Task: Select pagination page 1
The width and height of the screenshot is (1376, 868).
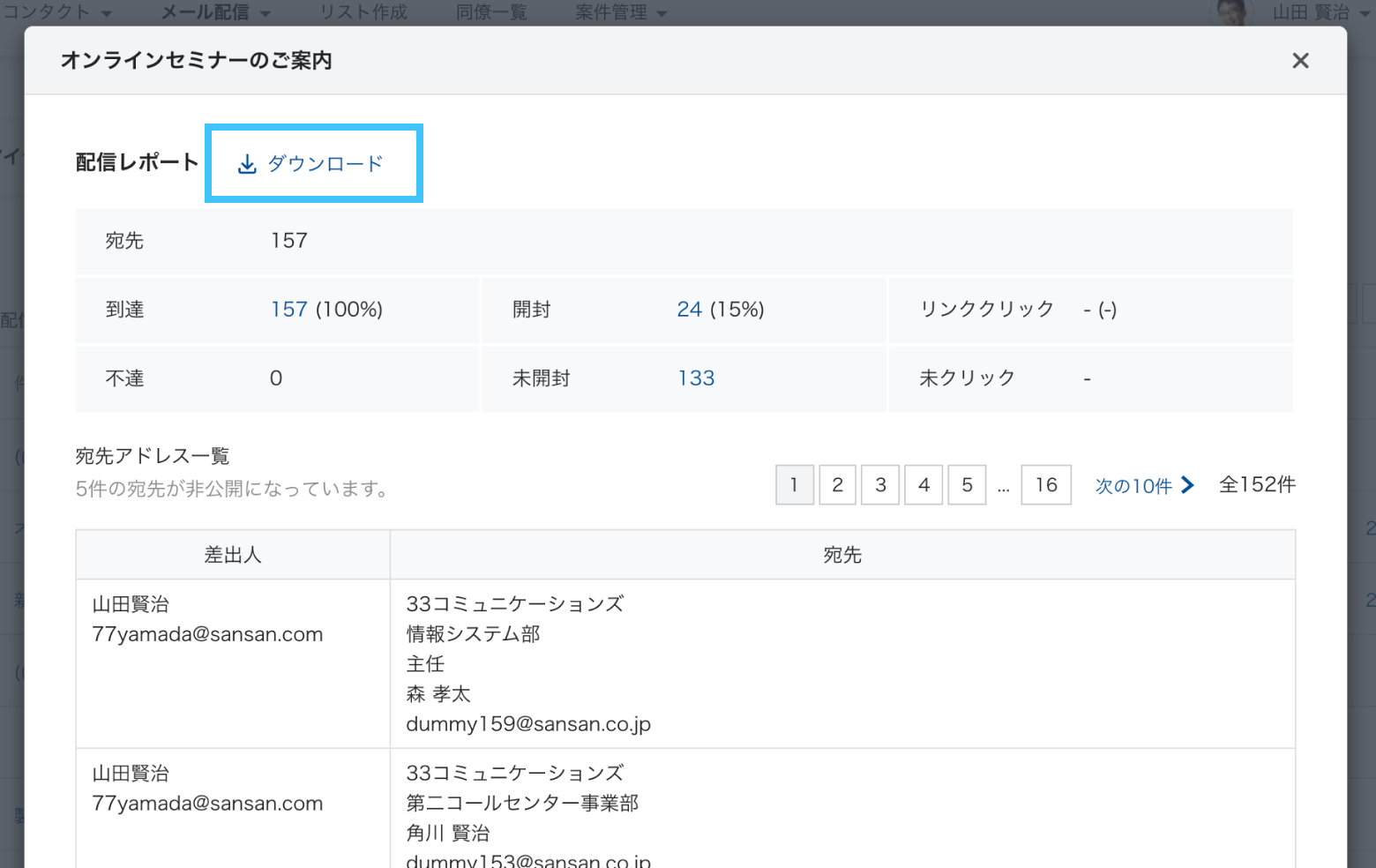Action: (795, 485)
